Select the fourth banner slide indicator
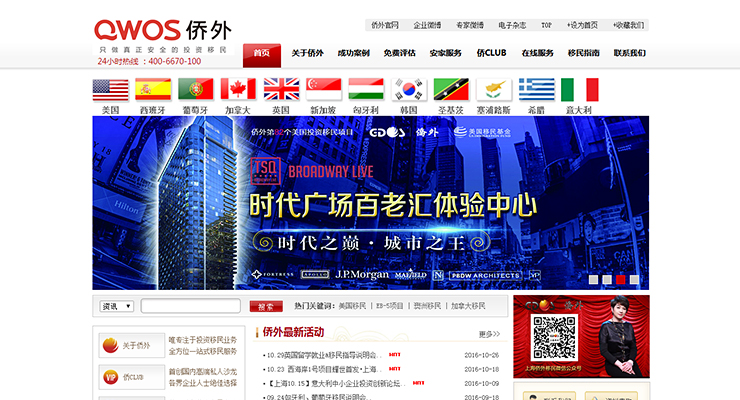 (634, 280)
